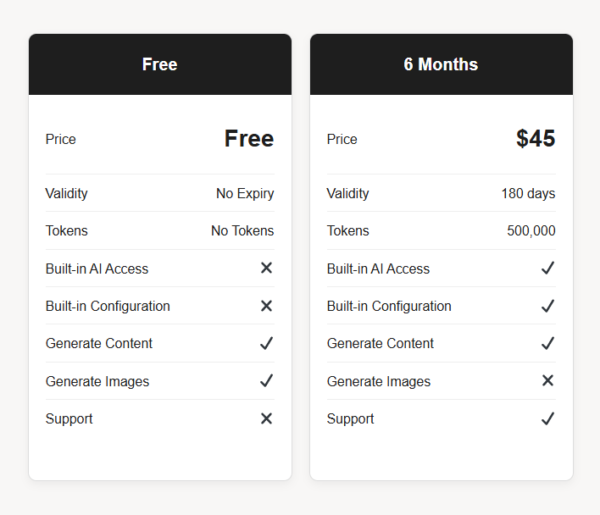
Task: Click the $45 price value
Action: point(535,138)
